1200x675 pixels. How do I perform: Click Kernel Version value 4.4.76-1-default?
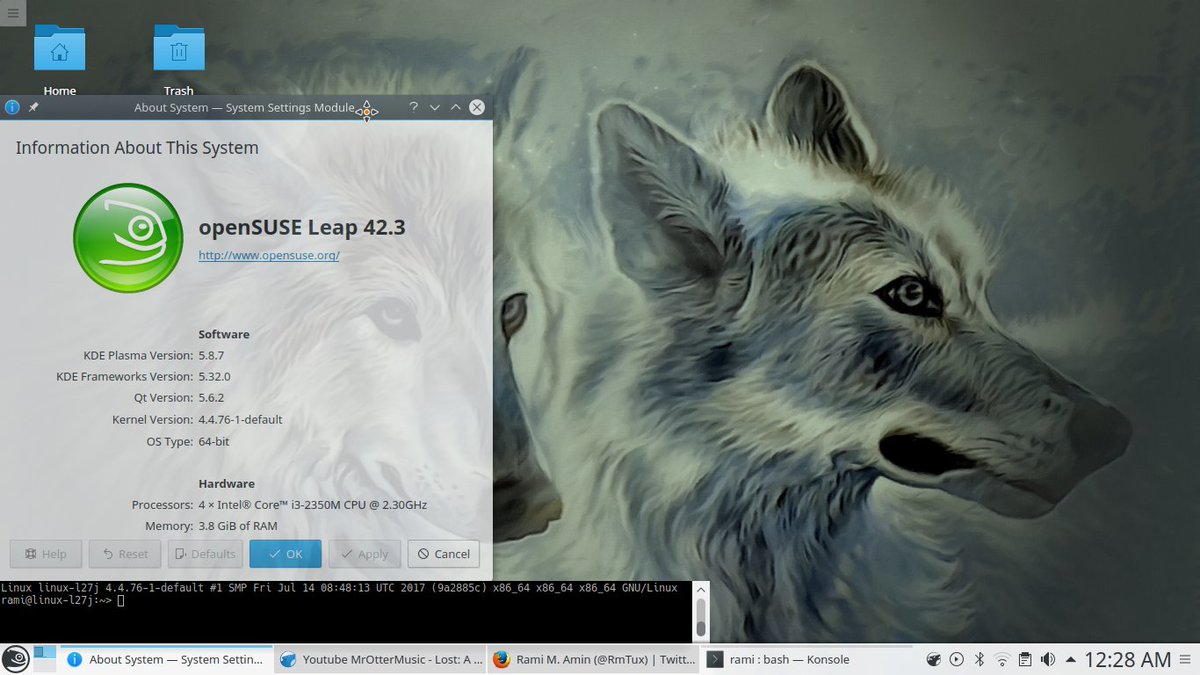(240, 420)
